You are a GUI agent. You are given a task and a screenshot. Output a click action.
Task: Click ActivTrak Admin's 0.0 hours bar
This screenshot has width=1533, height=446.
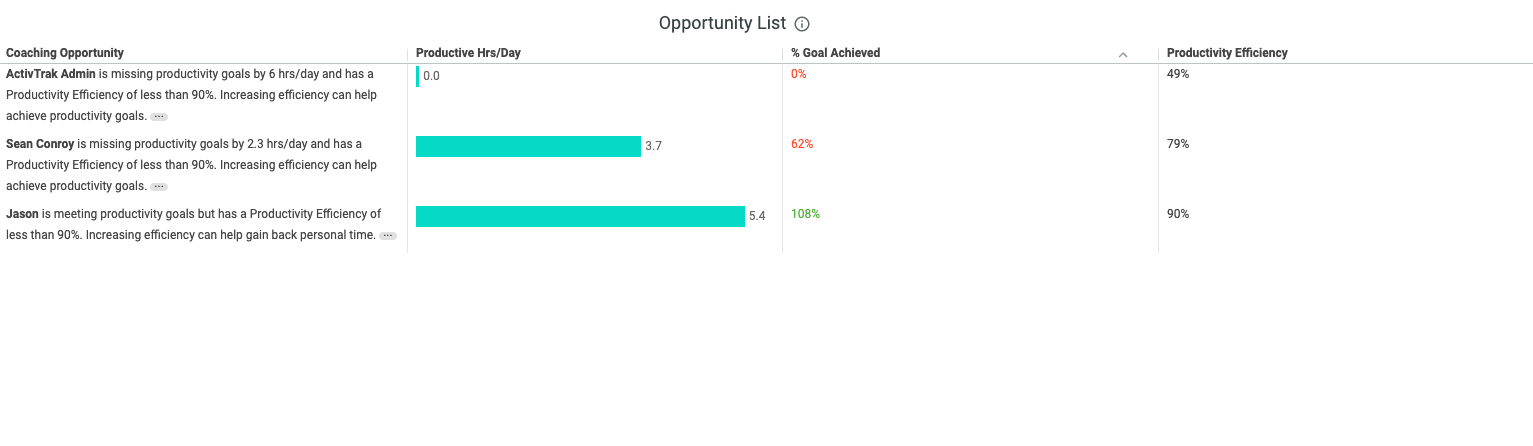[x=418, y=76]
